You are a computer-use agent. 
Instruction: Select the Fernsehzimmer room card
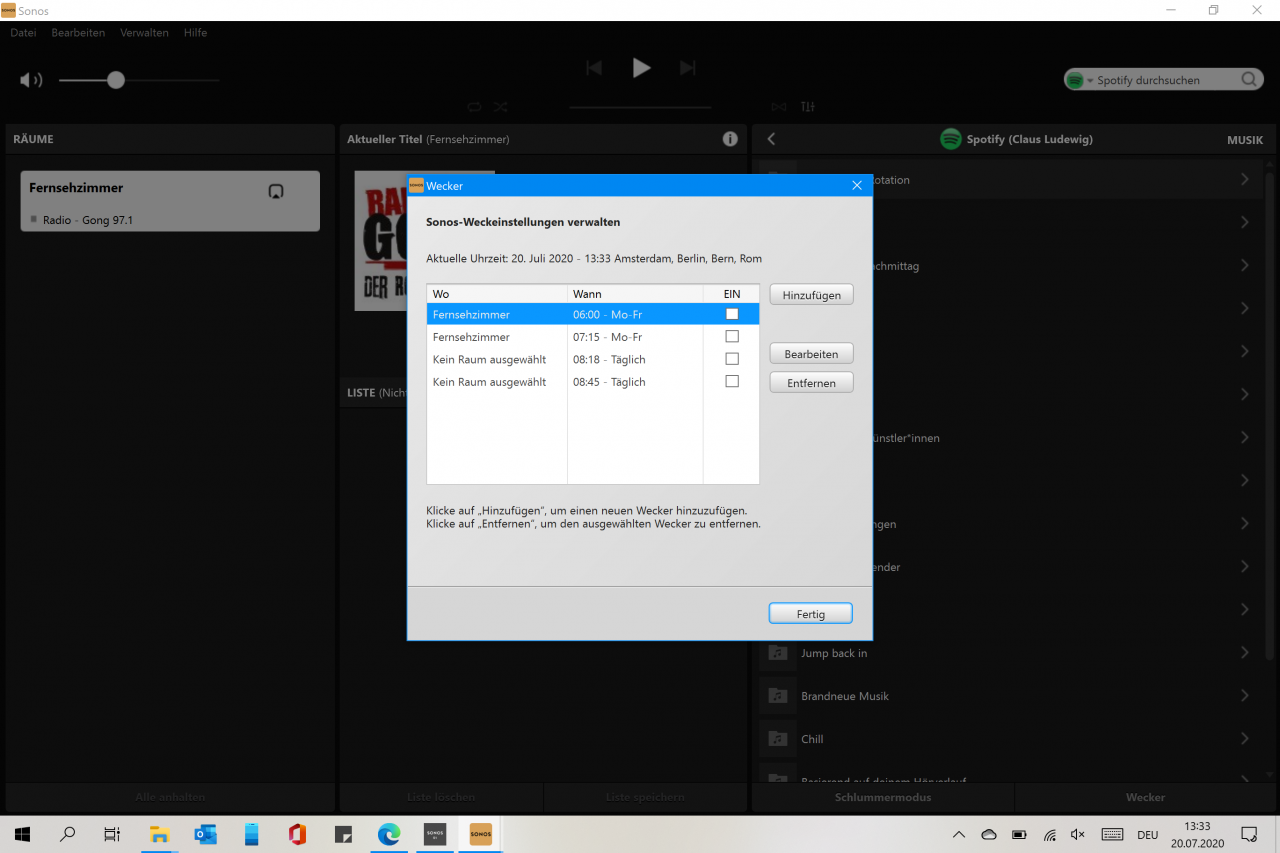[x=170, y=201]
